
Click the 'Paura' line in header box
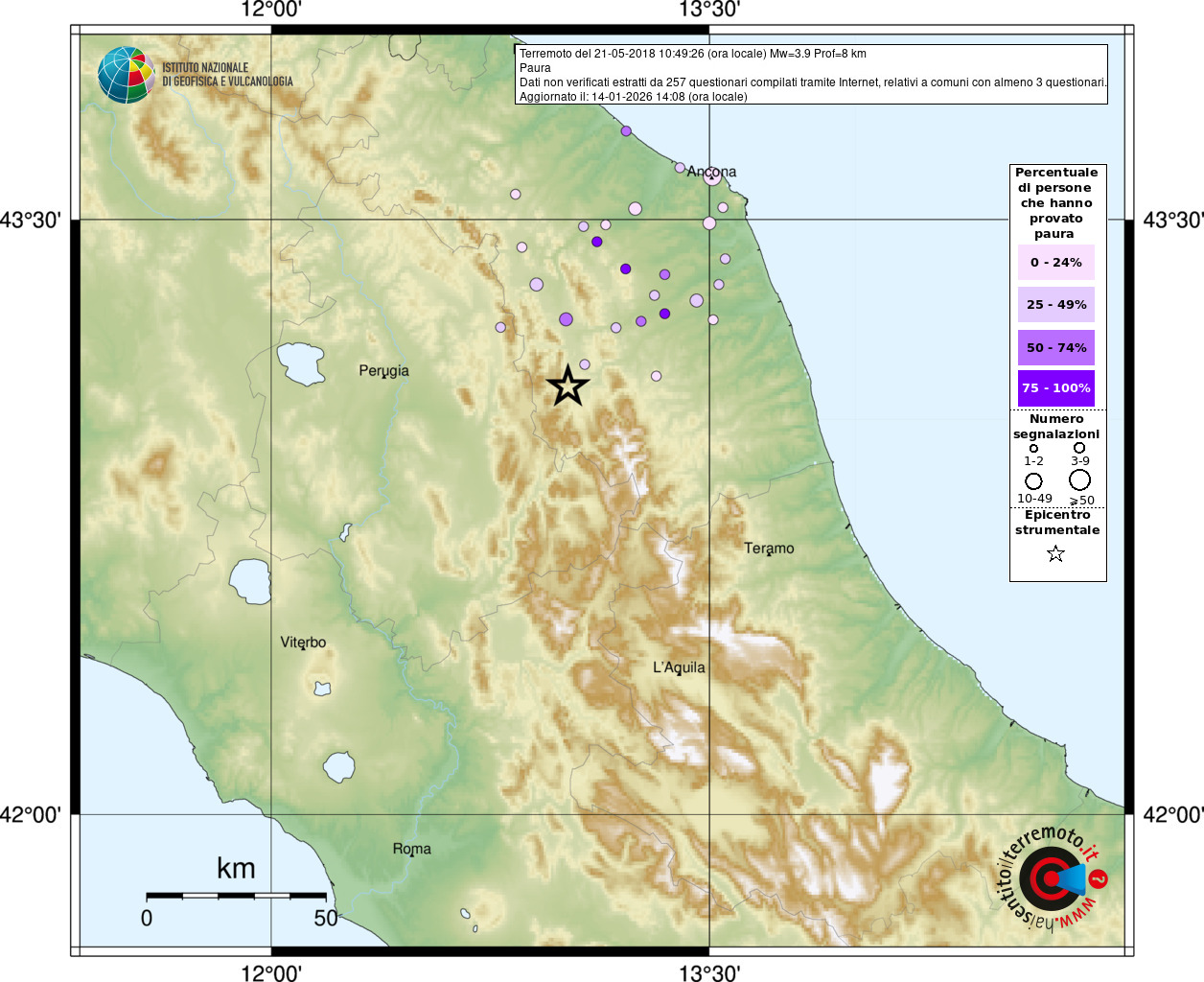point(535,68)
